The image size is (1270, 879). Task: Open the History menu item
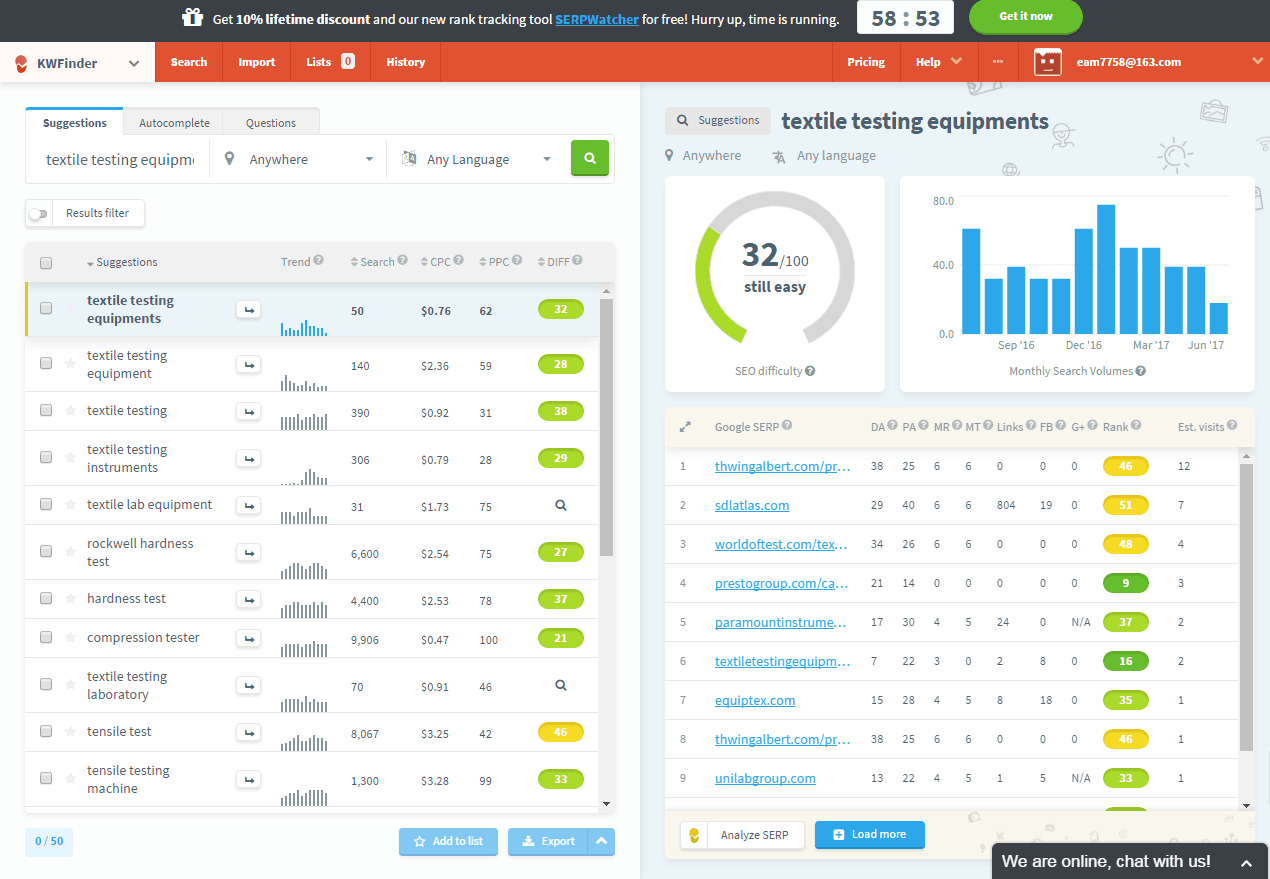[x=405, y=62]
